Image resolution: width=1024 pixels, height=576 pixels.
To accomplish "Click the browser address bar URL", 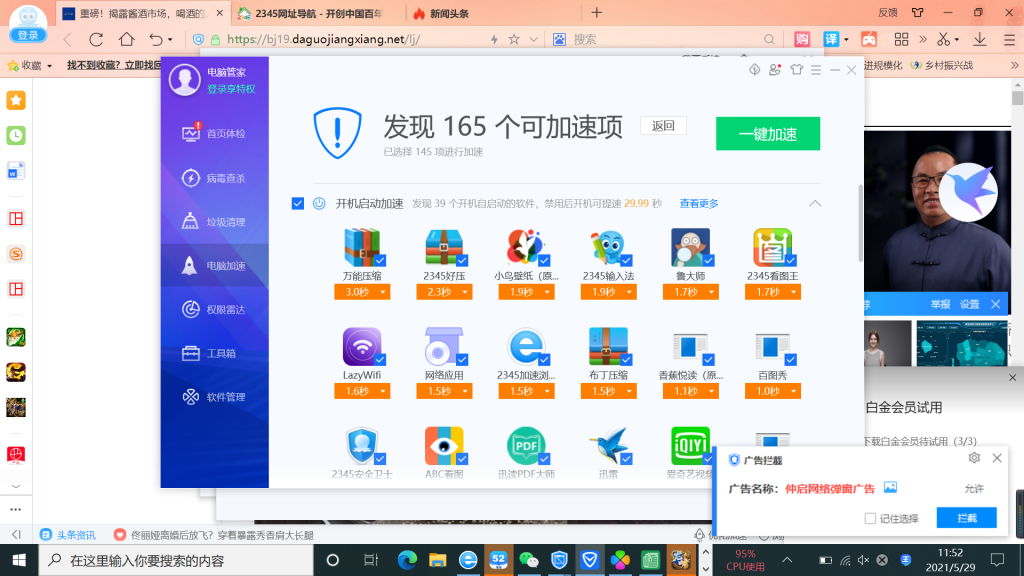I will (x=323, y=39).
